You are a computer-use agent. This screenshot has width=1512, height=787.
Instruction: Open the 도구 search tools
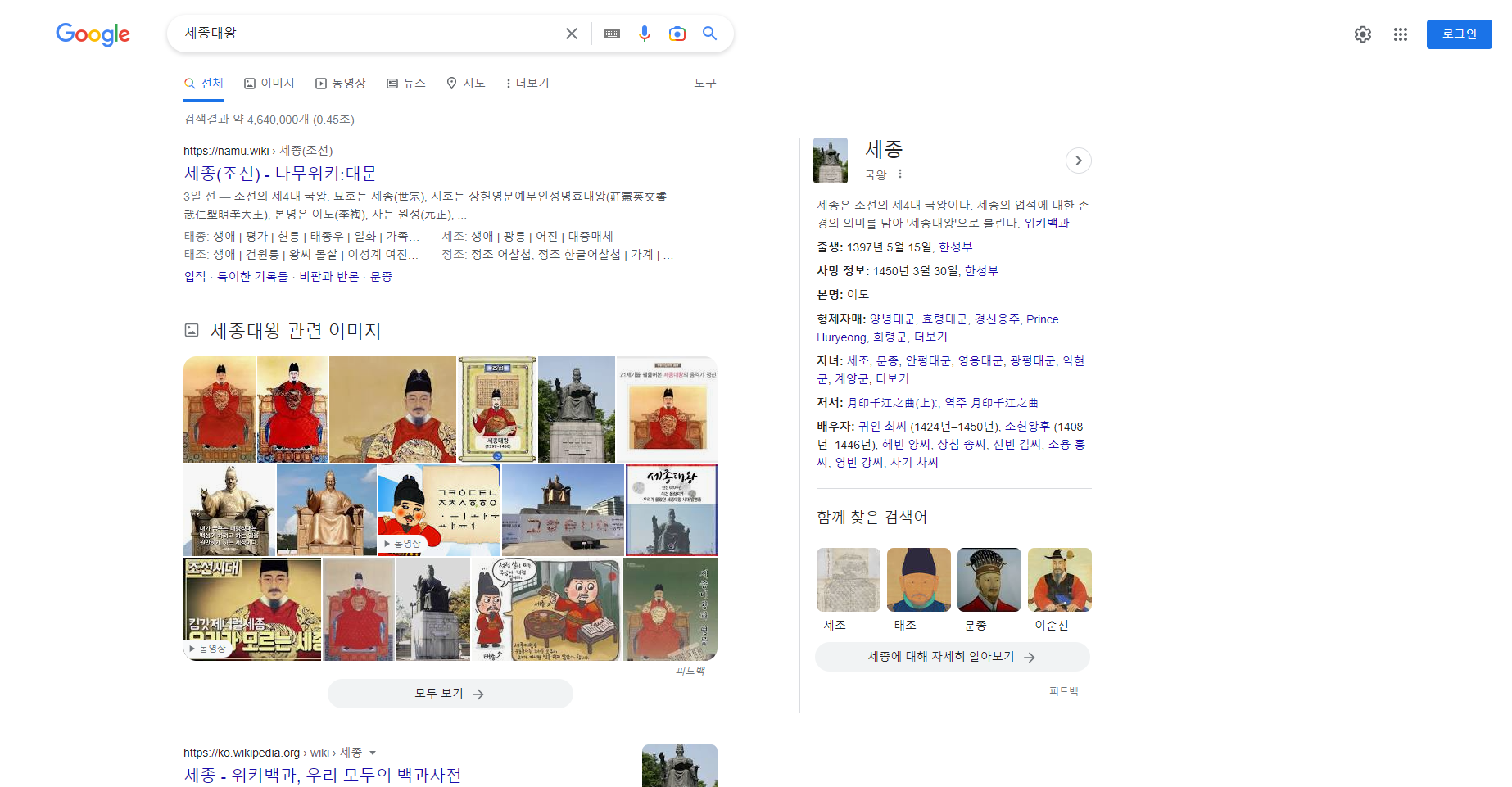click(705, 84)
